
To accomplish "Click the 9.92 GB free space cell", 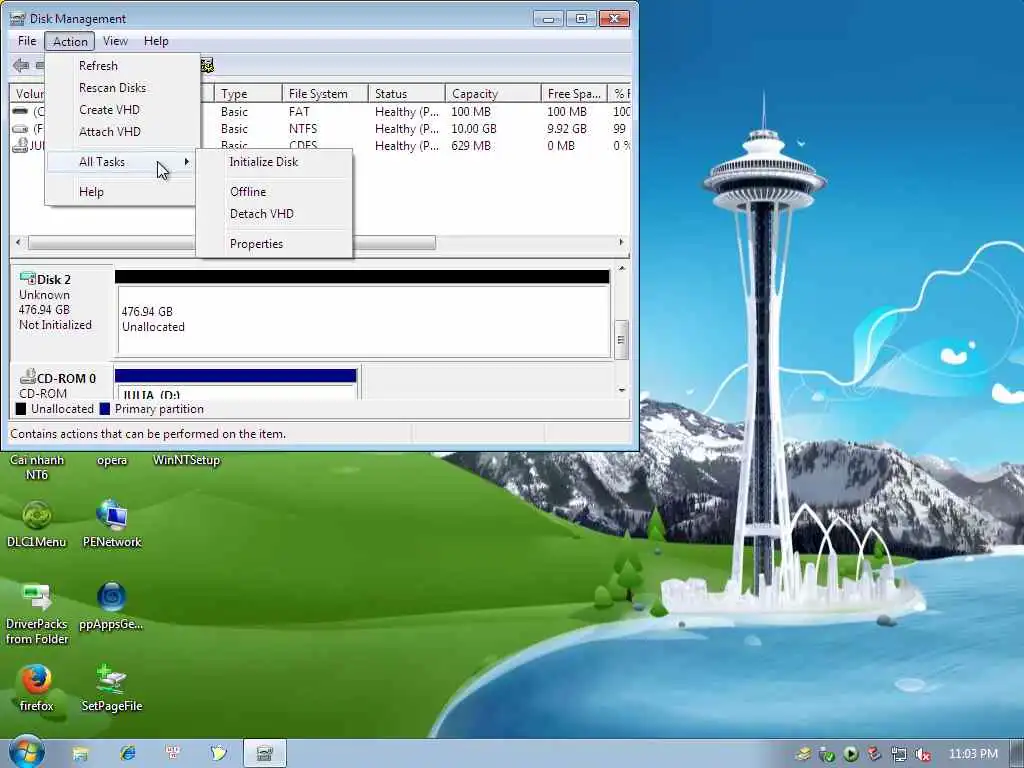I will [567, 129].
